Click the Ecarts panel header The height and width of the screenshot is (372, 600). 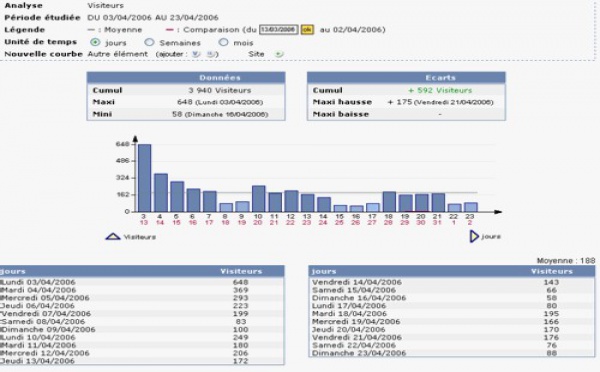(406, 78)
